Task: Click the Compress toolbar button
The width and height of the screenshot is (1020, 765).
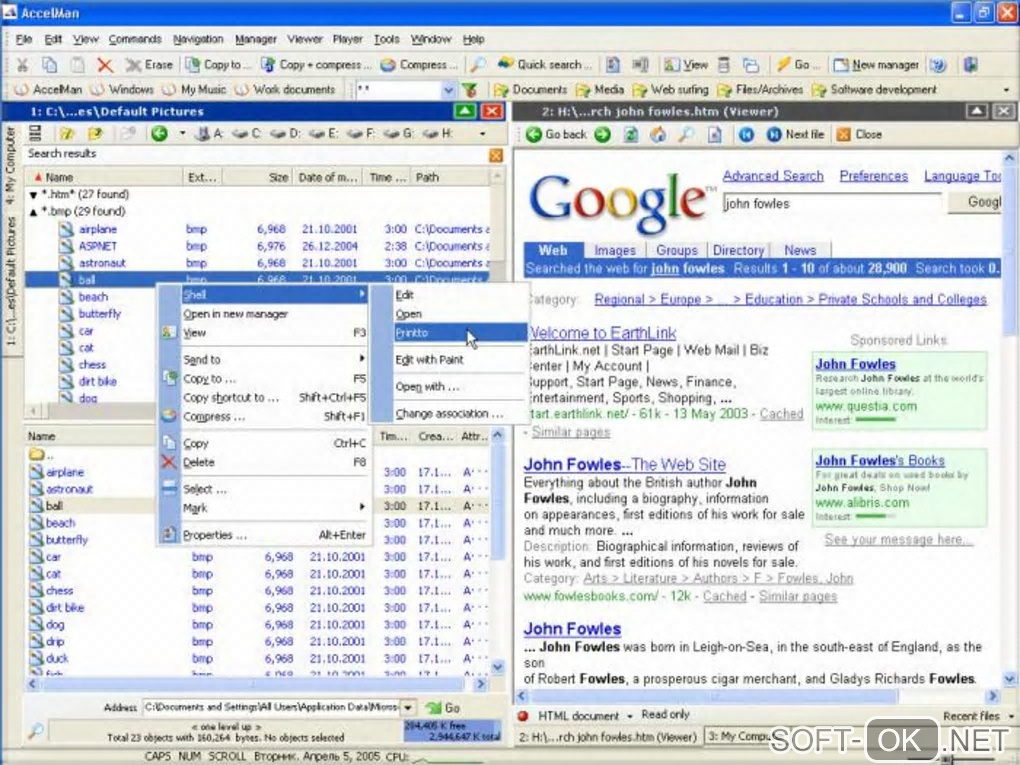Action: click(x=419, y=64)
